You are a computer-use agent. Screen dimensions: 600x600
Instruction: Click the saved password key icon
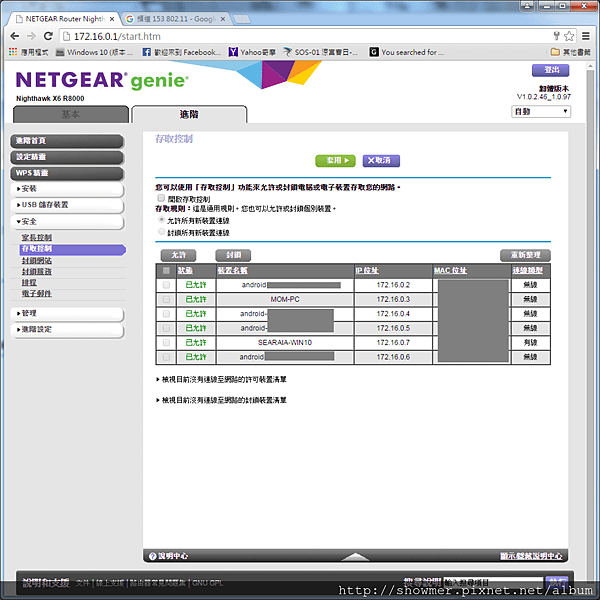557,36
